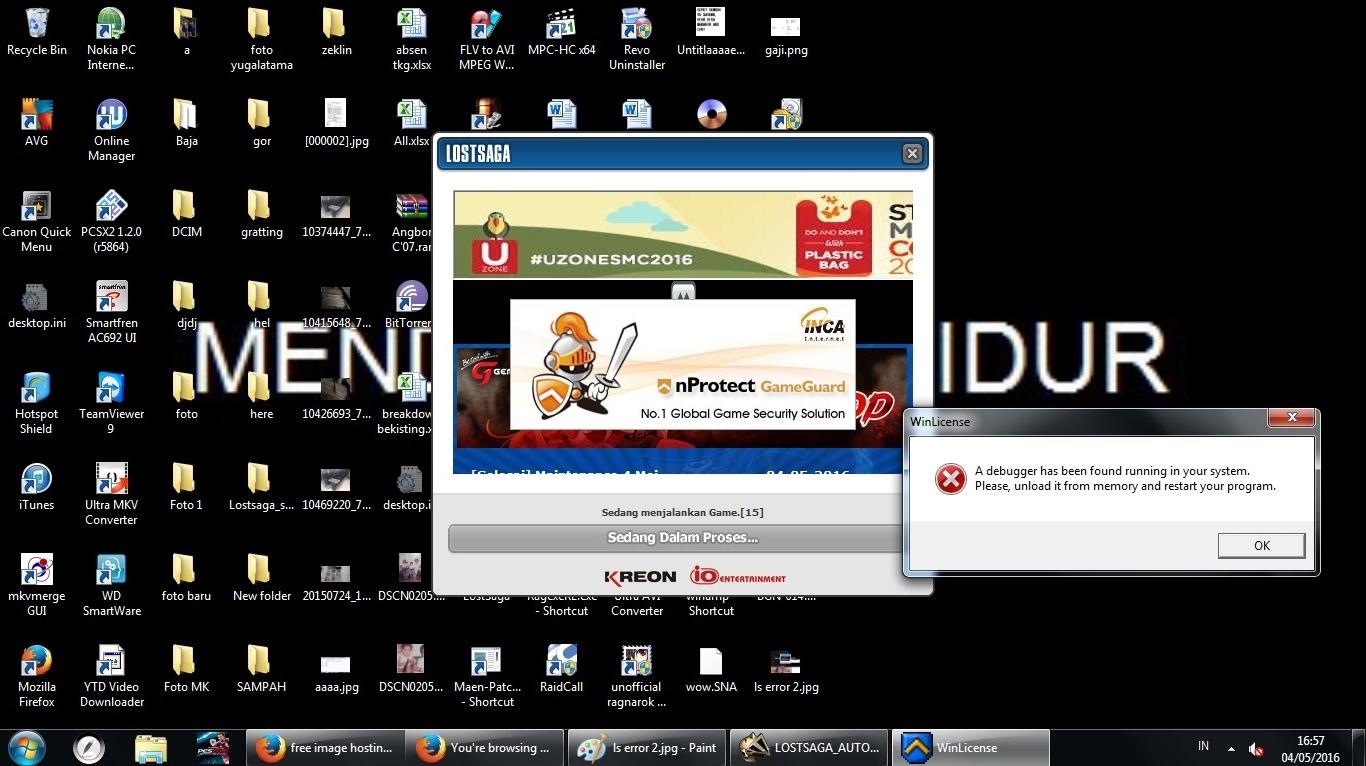Image resolution: width=1366 pixels, height=766 pixels.
Task: Select the gratting folder
Action: [261, 214]
